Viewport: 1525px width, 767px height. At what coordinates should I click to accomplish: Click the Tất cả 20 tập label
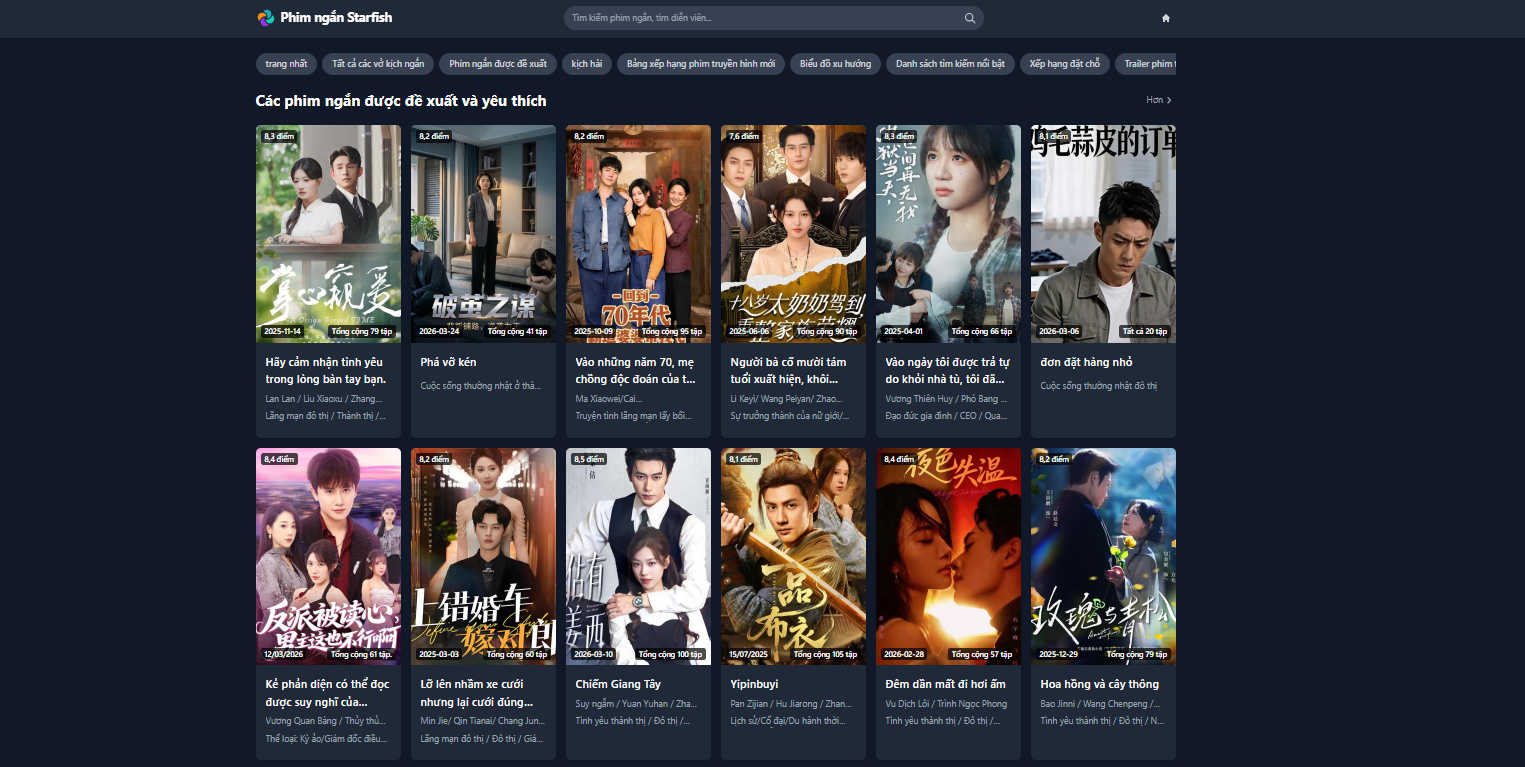(1146, 331)
